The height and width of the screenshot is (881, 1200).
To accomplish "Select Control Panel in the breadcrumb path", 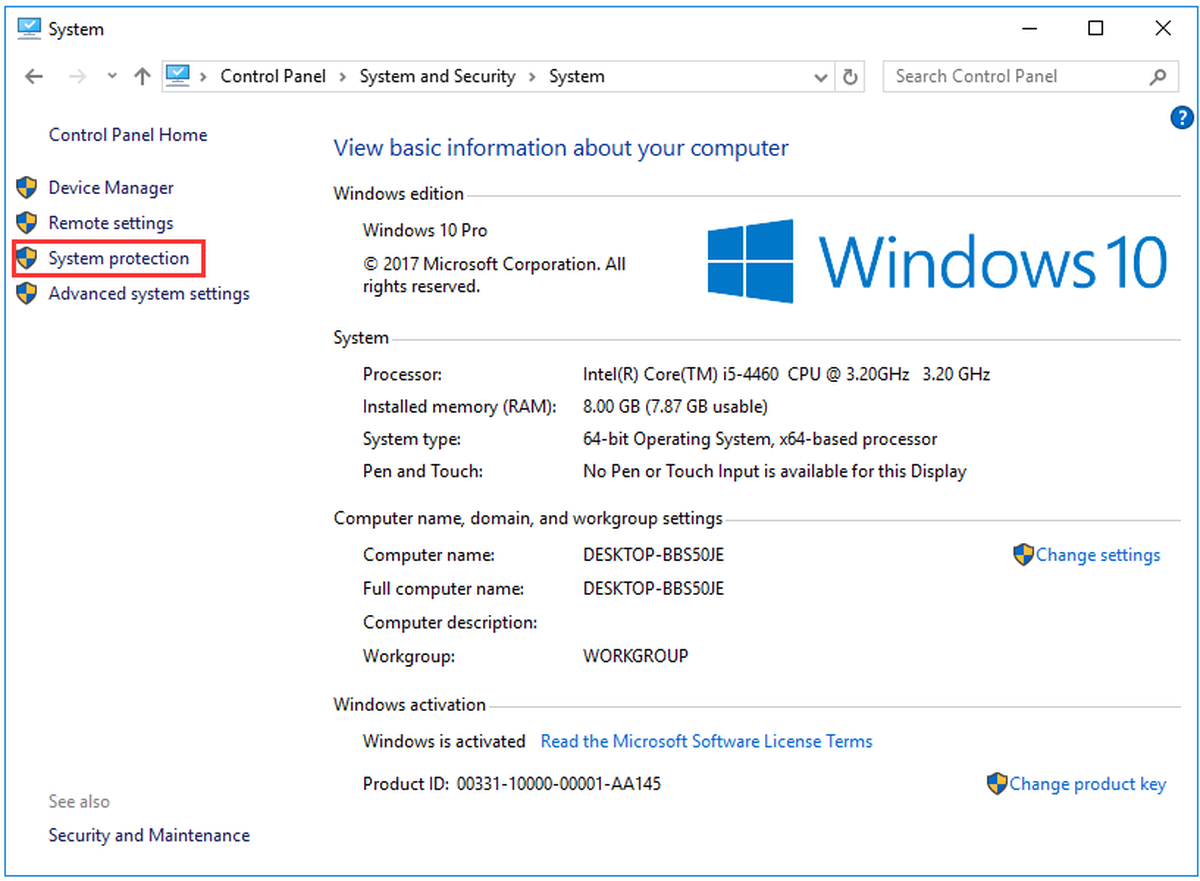I will pyautogui.click(x=273, y=77).
